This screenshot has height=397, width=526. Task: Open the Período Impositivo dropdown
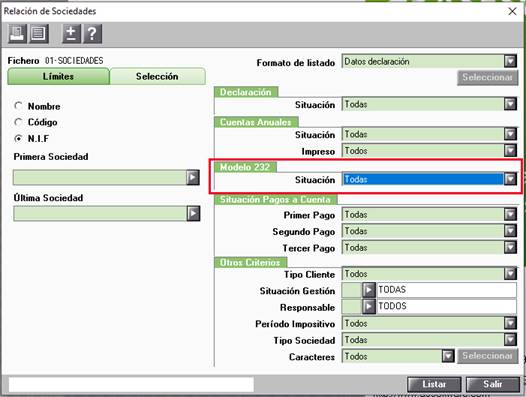510,323
